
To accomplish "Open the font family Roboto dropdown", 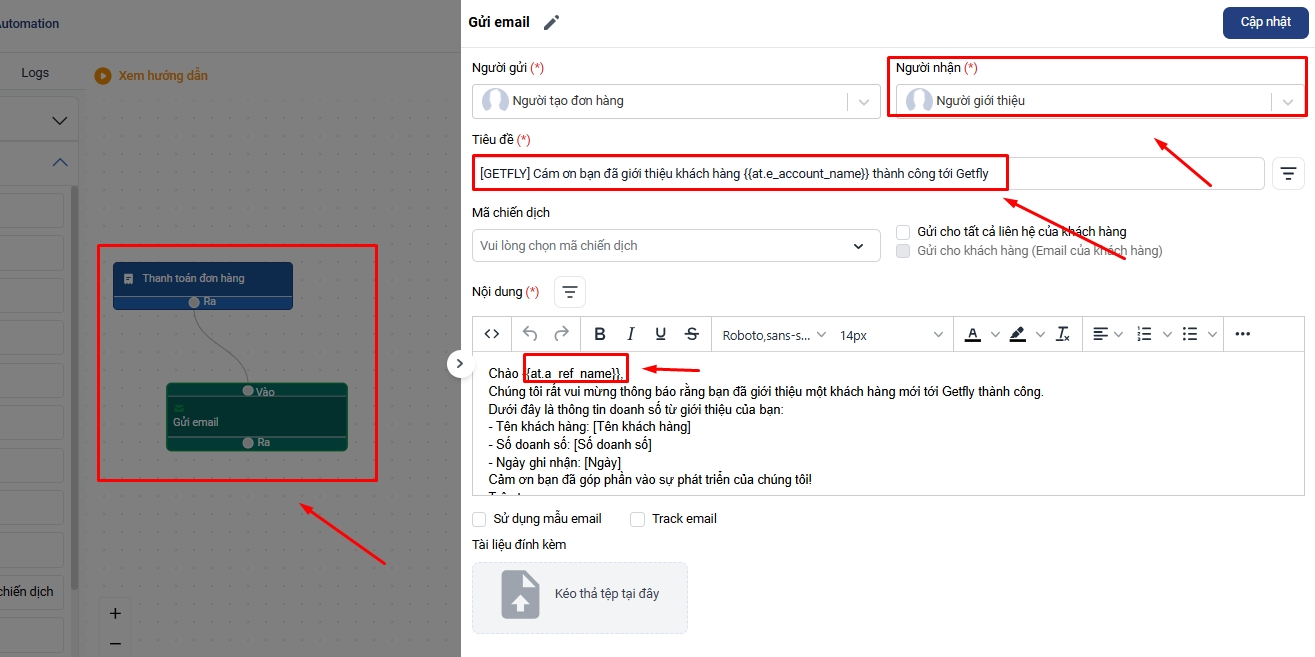I will pos(774,335).
